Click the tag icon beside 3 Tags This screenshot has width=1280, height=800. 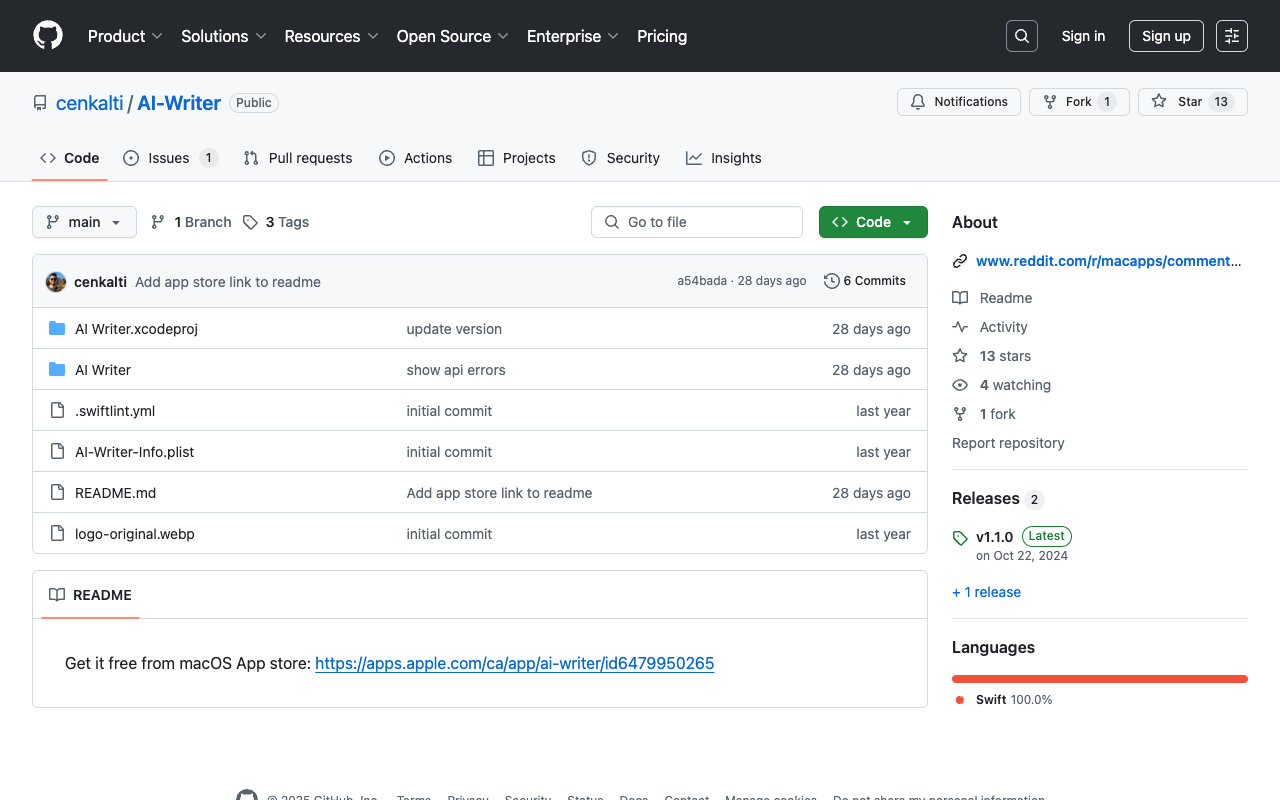250,222
